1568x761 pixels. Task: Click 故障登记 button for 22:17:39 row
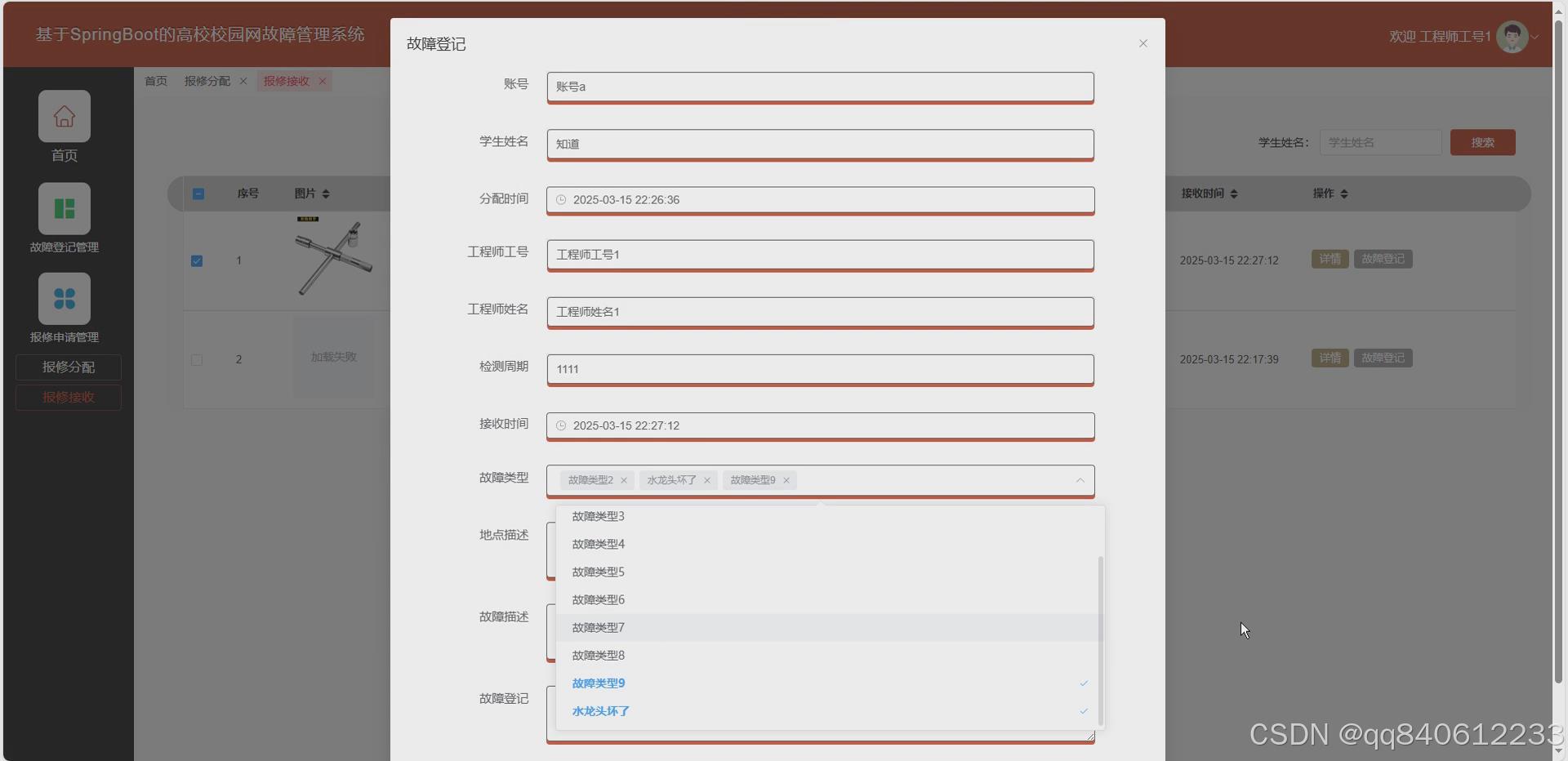click(1383, 358)
